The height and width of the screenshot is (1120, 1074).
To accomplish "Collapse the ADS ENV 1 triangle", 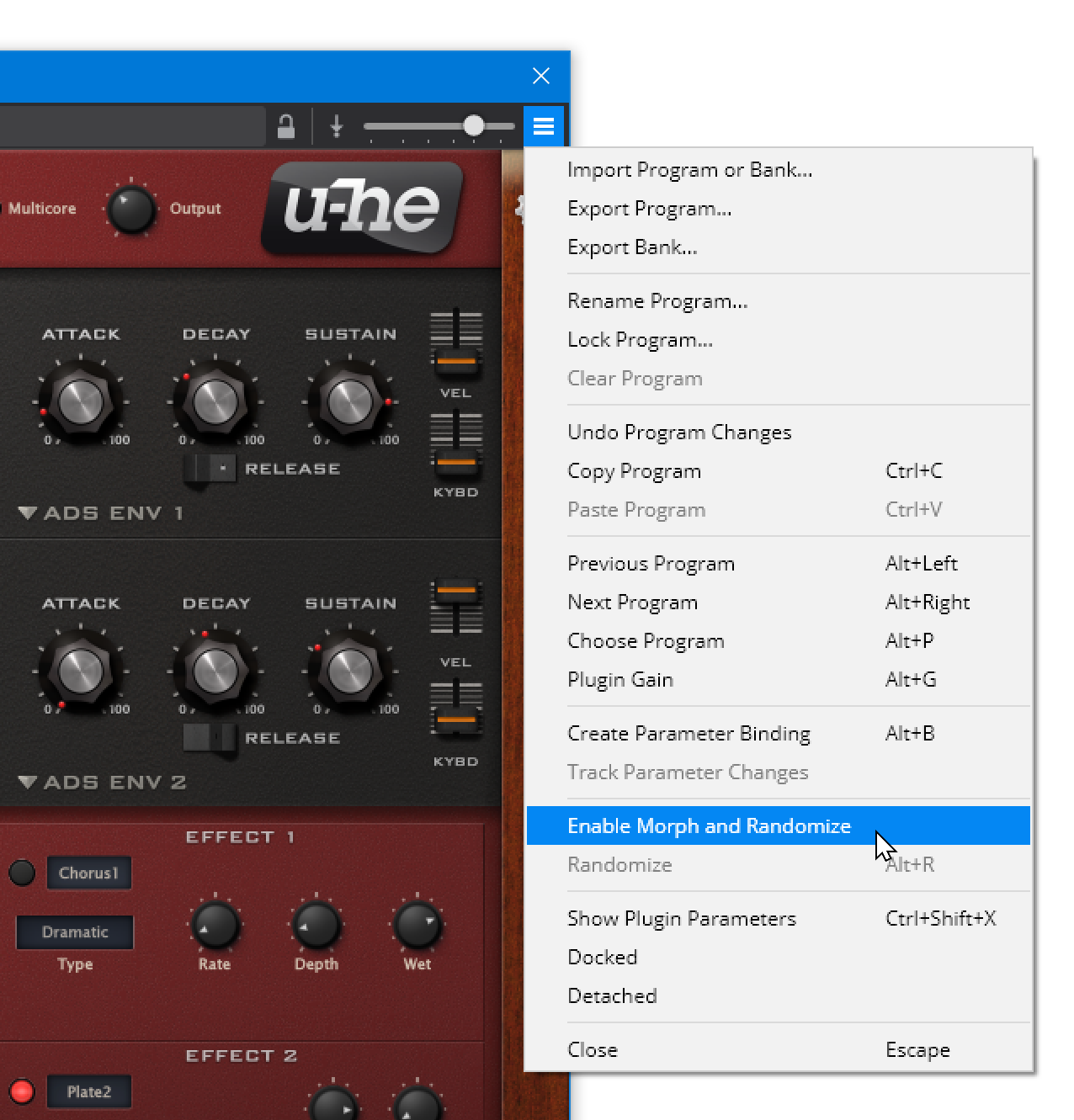I will pos(27,512).
